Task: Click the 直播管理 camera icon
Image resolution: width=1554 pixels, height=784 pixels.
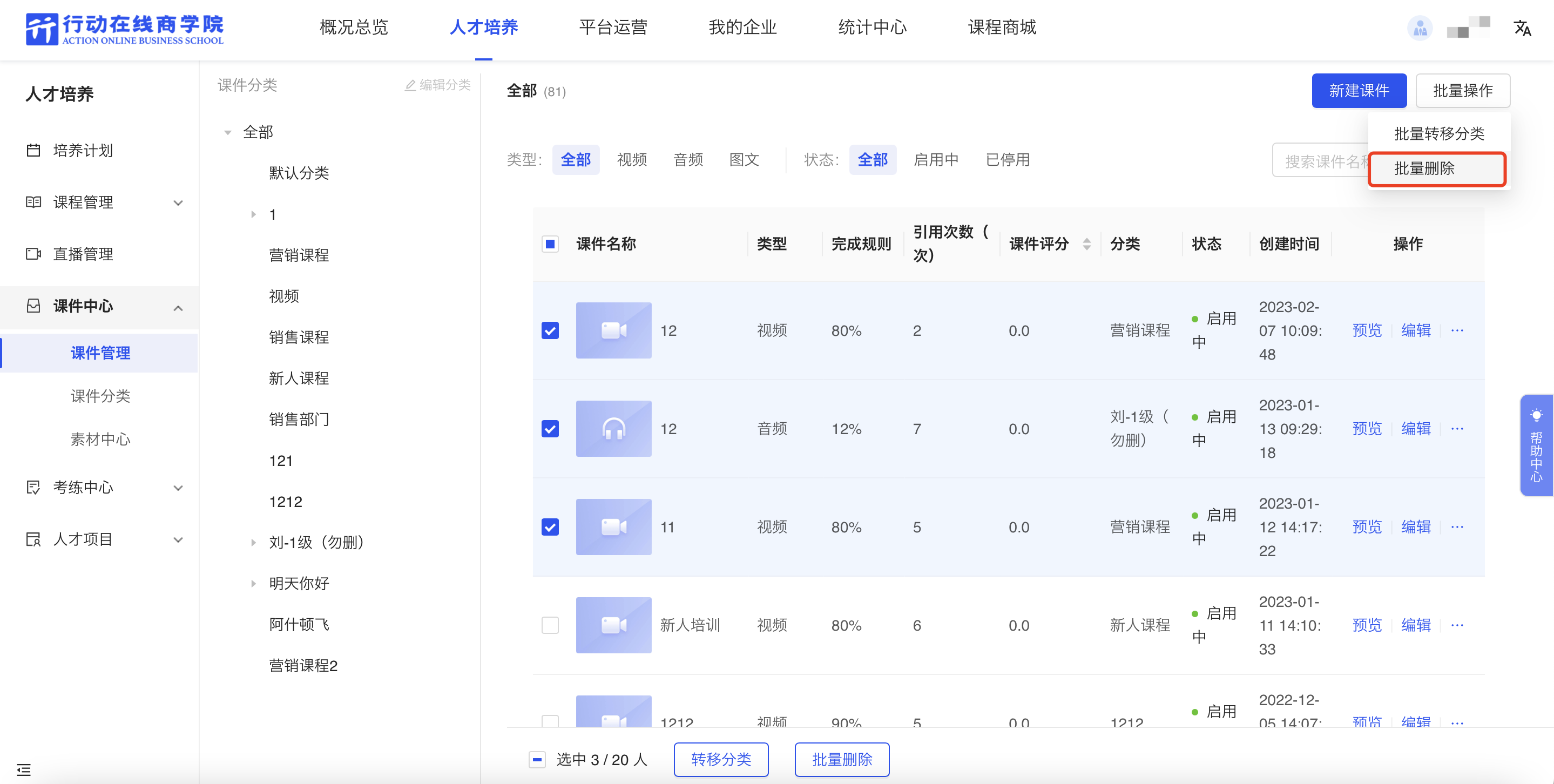Action: click(33, 254)
